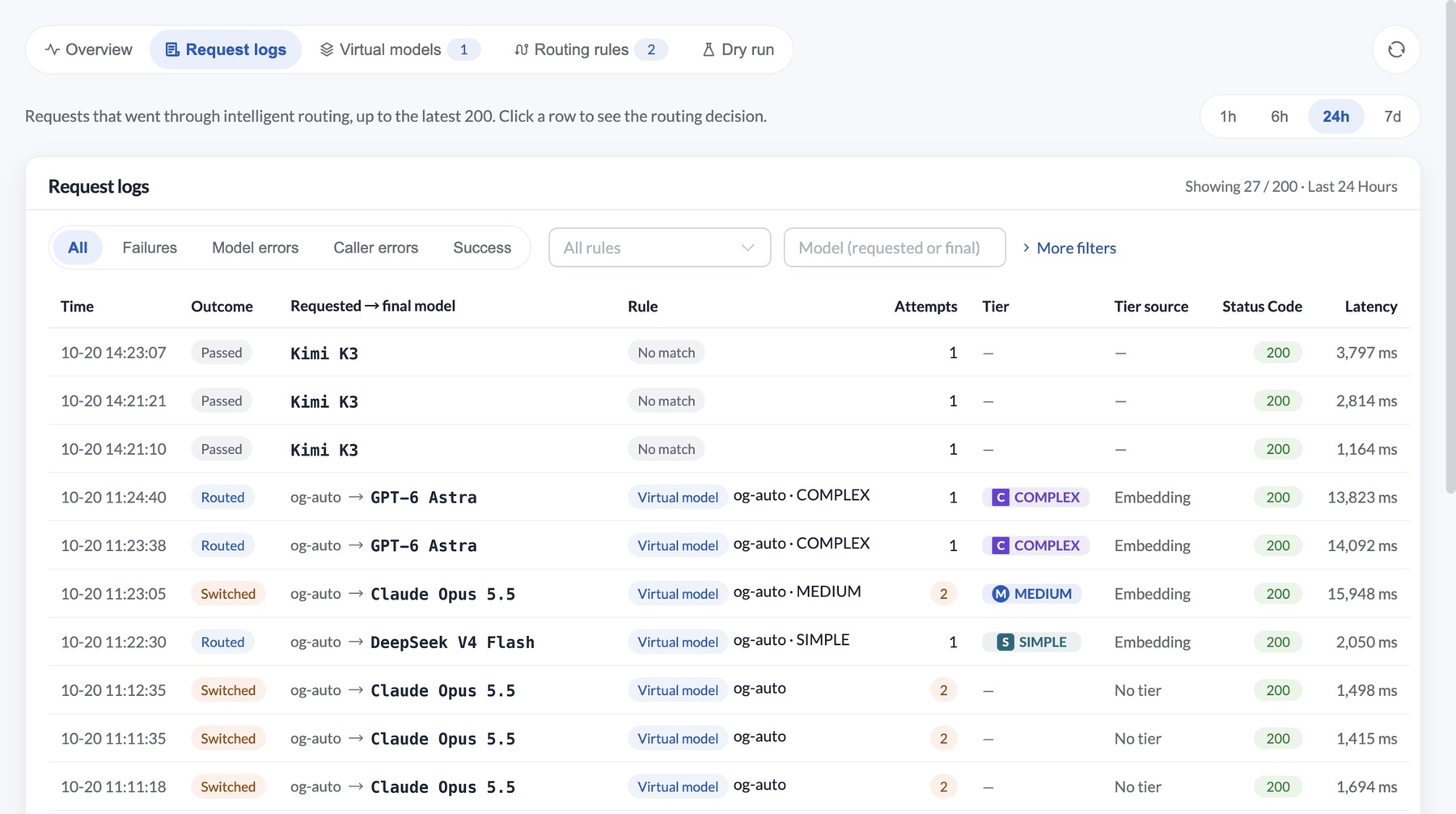Select the 7d time range
This screenshot has height=814, width=1456.
pyautogui.click(x=1392, y=117)
